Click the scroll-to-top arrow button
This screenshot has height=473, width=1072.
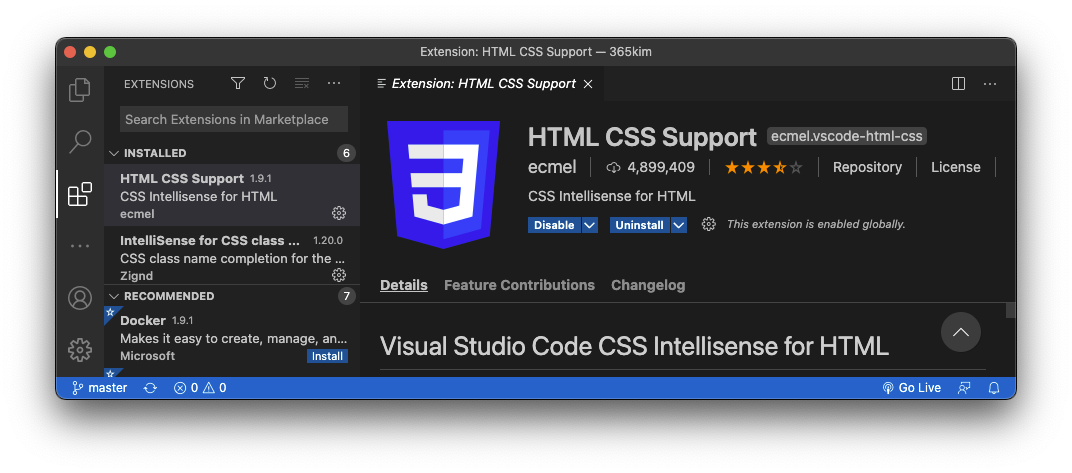(x=961, y=332)
